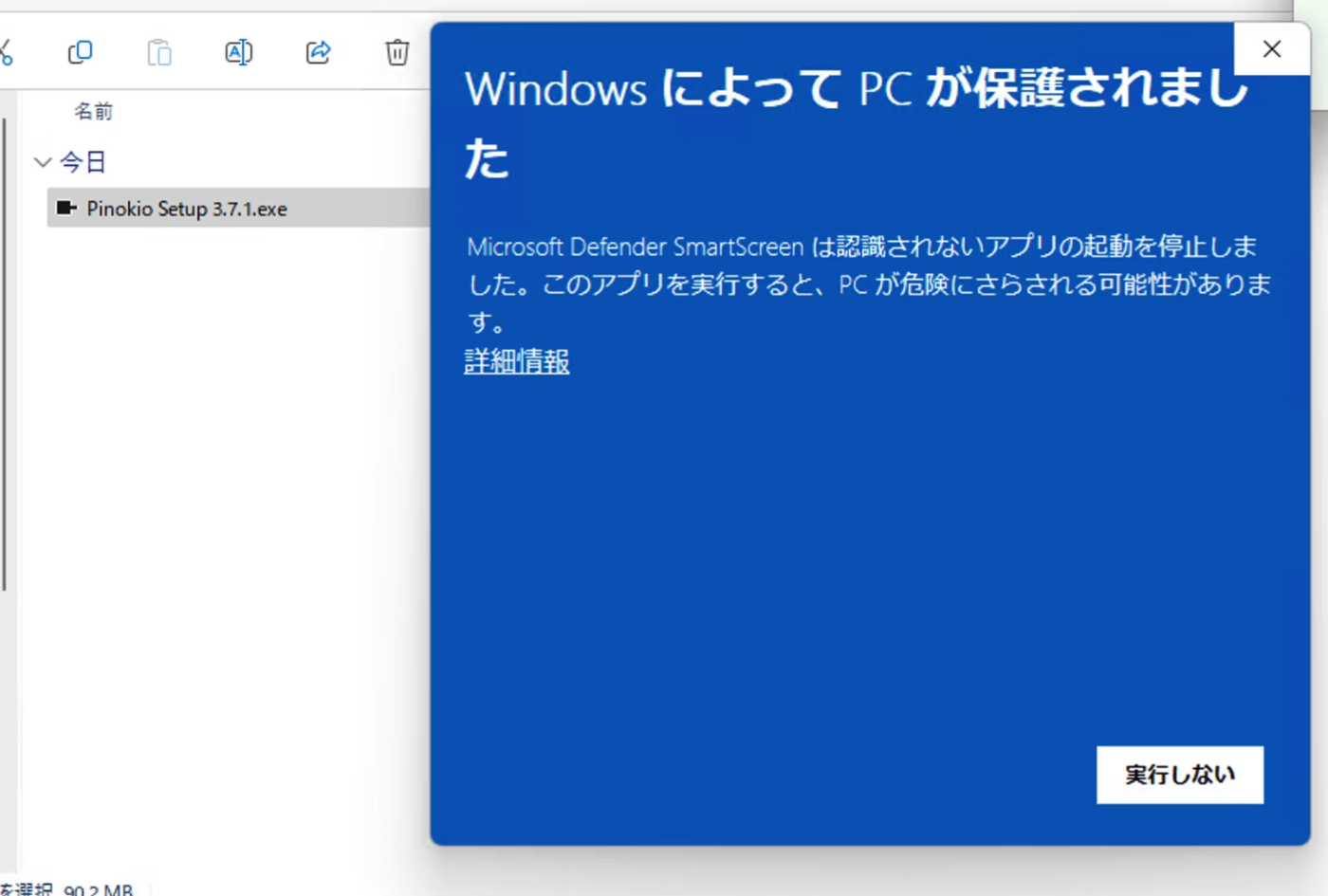Click the 実行しない button
The image size is (1328, 896).
pyautogui.click(x=1180, y=775)
